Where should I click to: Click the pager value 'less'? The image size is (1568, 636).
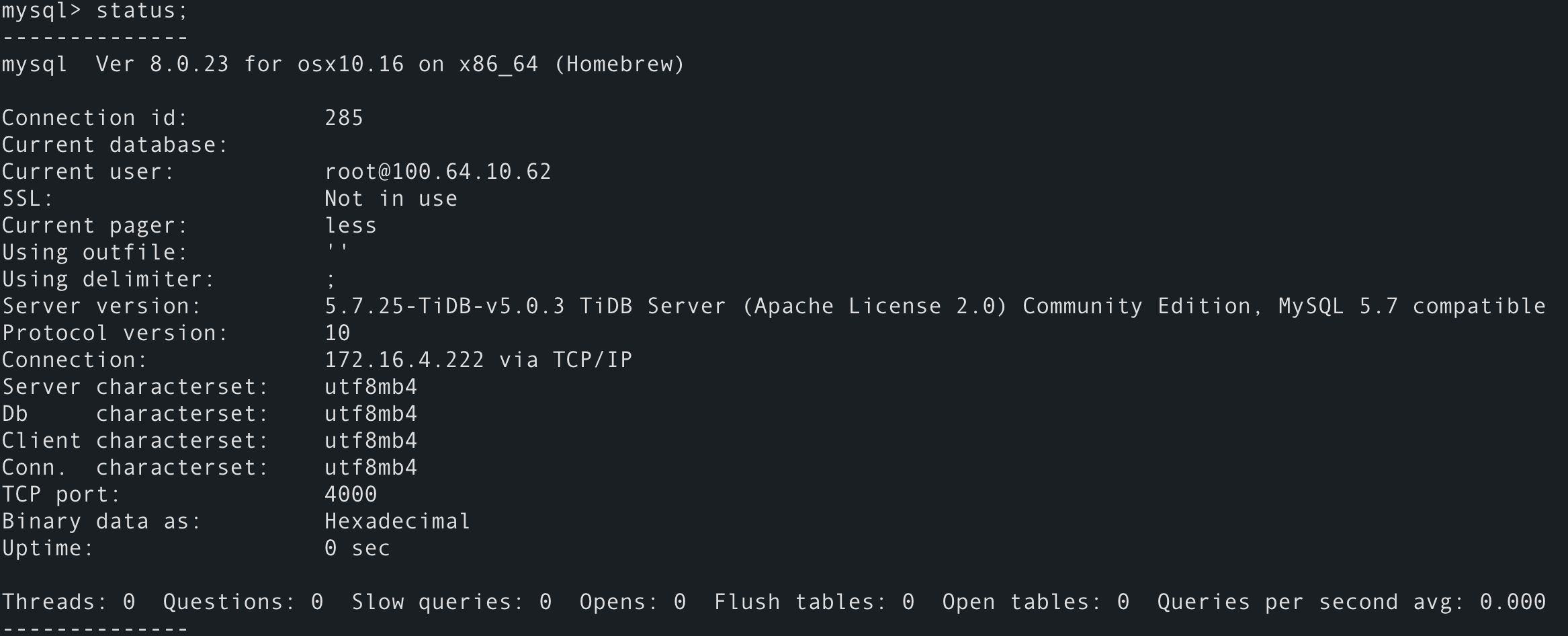click(x=351, y=226)
